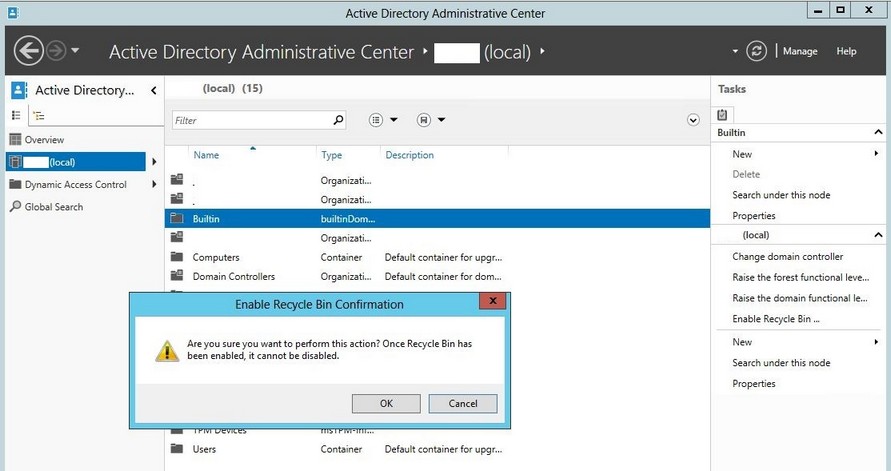Open the navigation history dropdown arrow
Image resolution: width=891 pixels, height=471 pixels.
click(x=76, y=51)
